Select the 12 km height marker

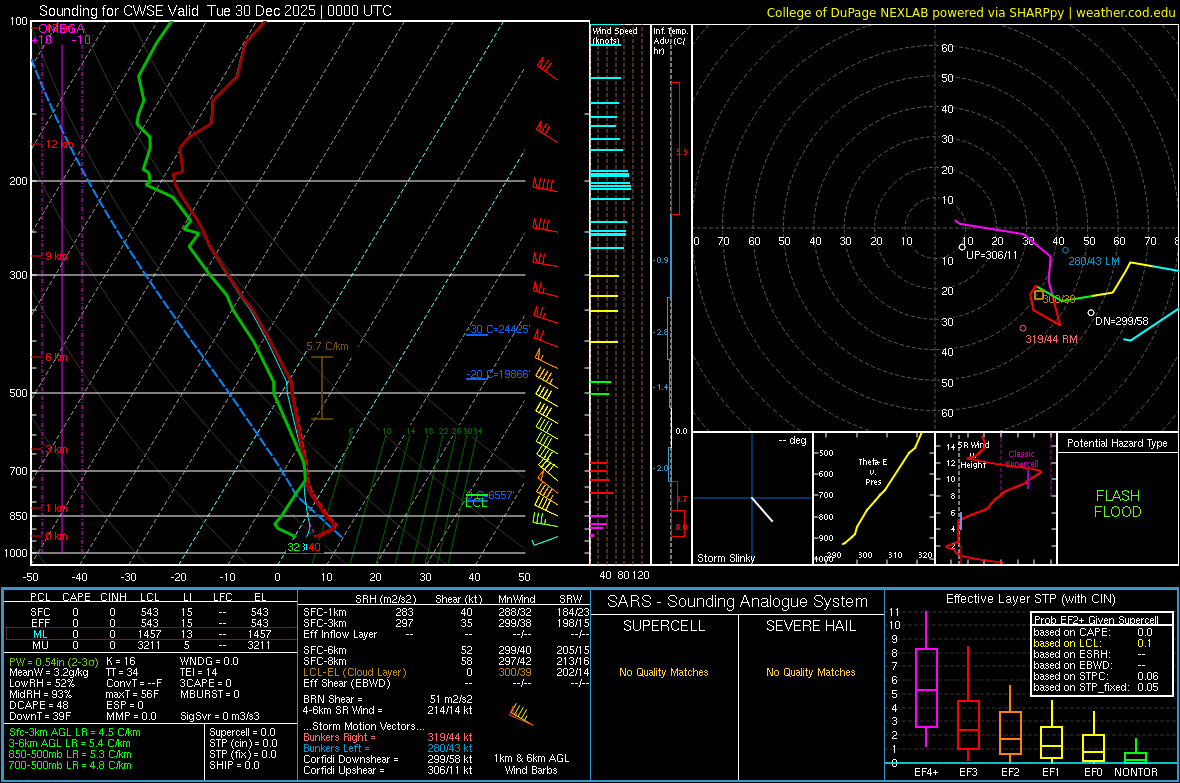(60, 144)
